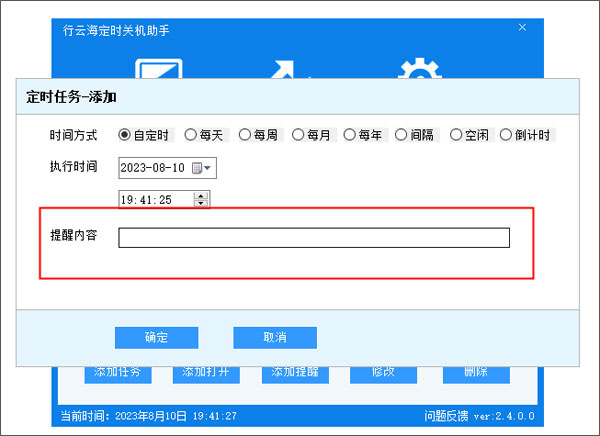This screenshot has width=600, height=436.
Task: Click the 19:41:25 time field
Action: coord(155,200)
